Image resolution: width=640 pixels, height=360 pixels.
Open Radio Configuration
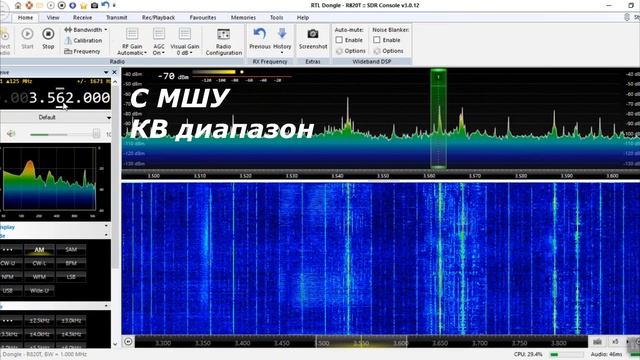[x=224, y=42]
